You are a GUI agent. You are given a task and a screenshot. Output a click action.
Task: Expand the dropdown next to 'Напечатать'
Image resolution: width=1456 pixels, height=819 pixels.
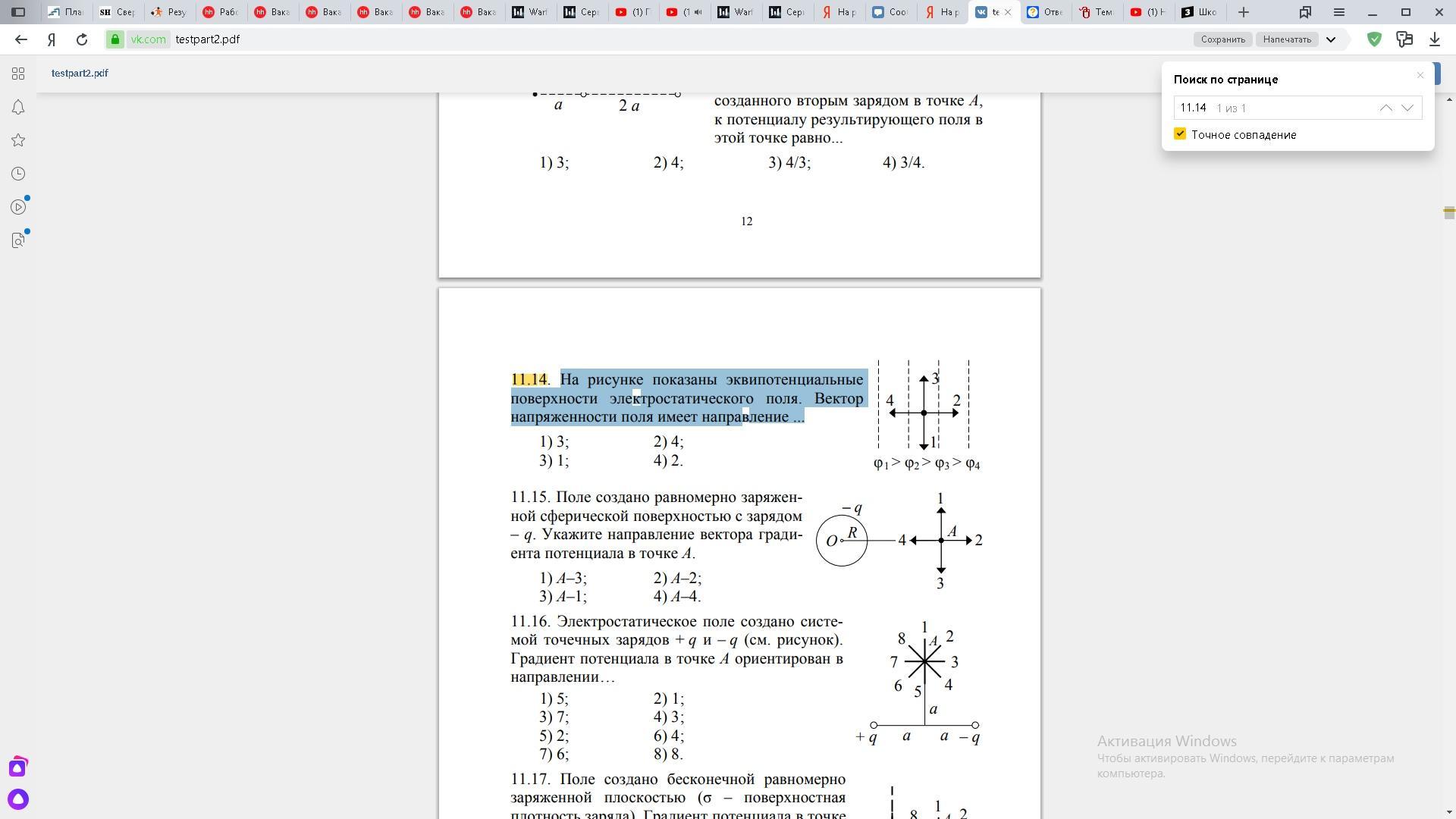point(1331,39)
